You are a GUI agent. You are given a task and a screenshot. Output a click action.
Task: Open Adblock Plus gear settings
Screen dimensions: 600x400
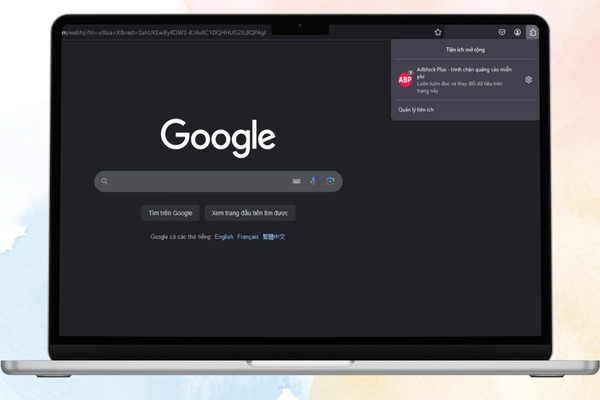coord(528,80)
